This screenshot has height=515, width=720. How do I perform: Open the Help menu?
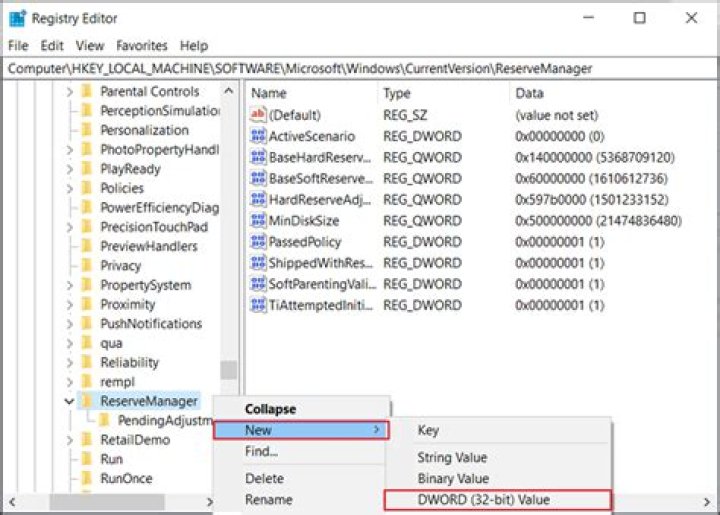point(194,45)
